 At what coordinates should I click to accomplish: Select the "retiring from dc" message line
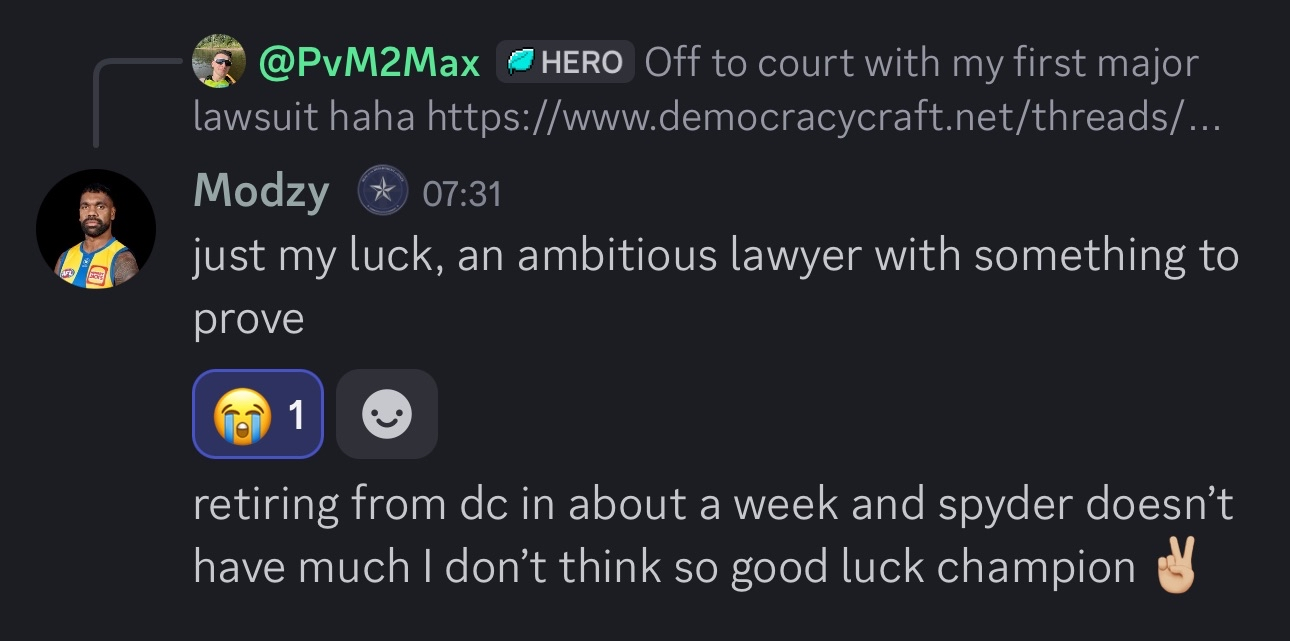[713, 505]
